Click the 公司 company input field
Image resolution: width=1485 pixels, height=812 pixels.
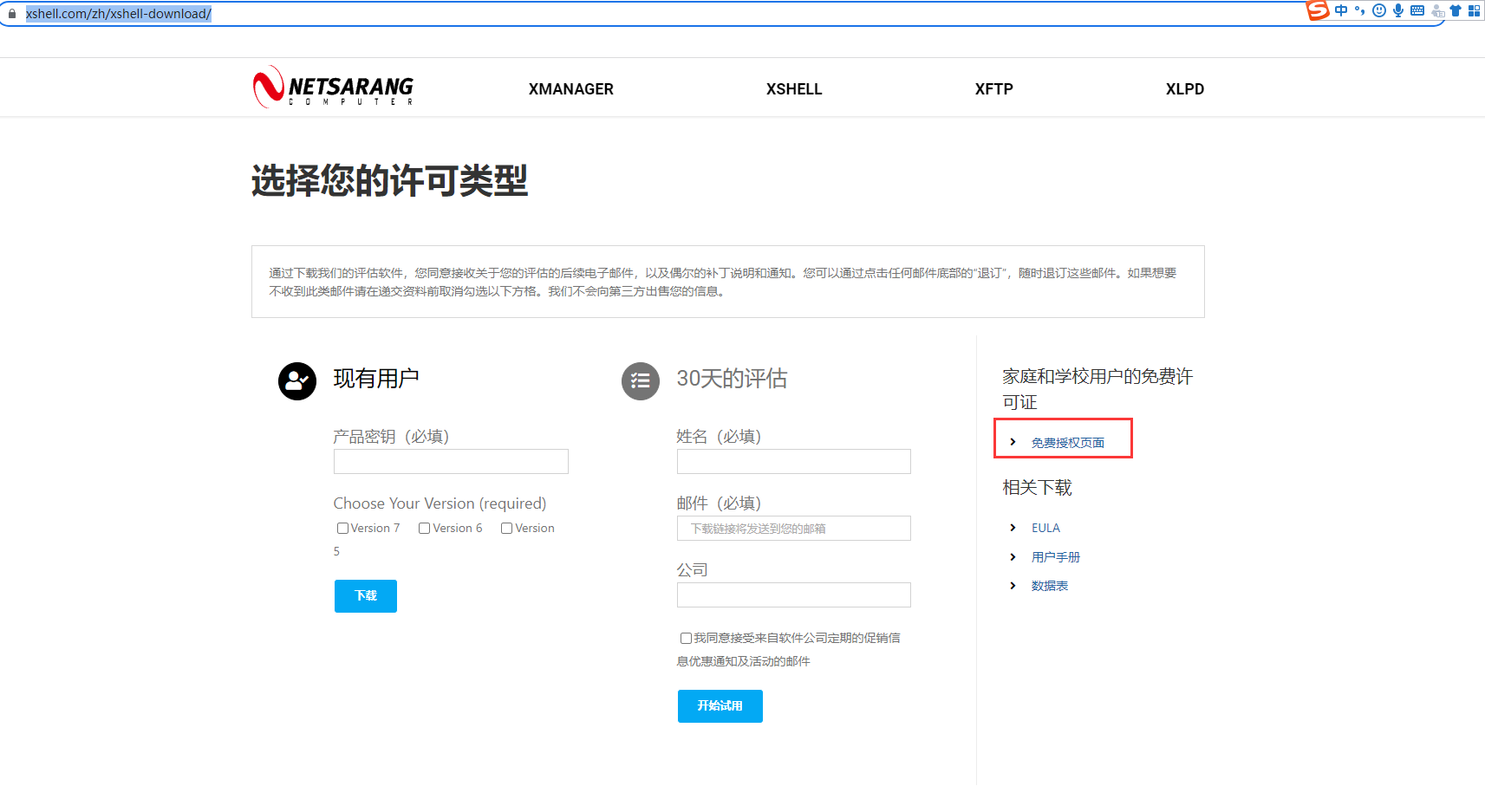coord(794,594)
